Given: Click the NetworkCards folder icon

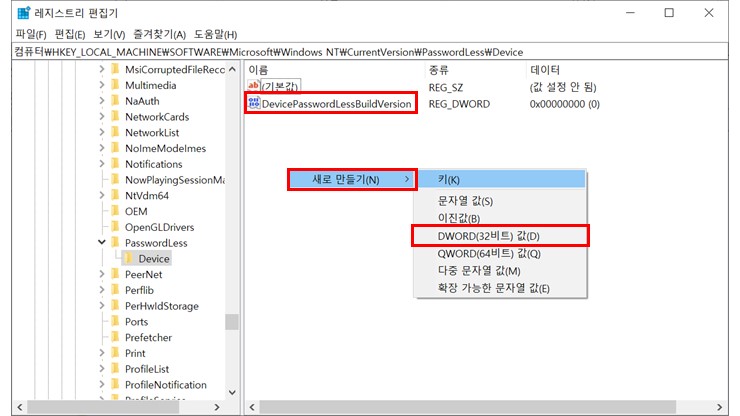Looking at the screenshot, I should click(x=115, y=117).
